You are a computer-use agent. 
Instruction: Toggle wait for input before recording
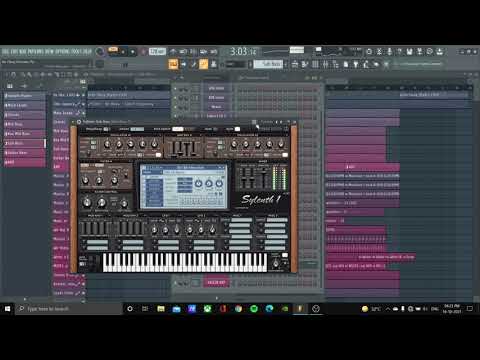tap(183, 52)
